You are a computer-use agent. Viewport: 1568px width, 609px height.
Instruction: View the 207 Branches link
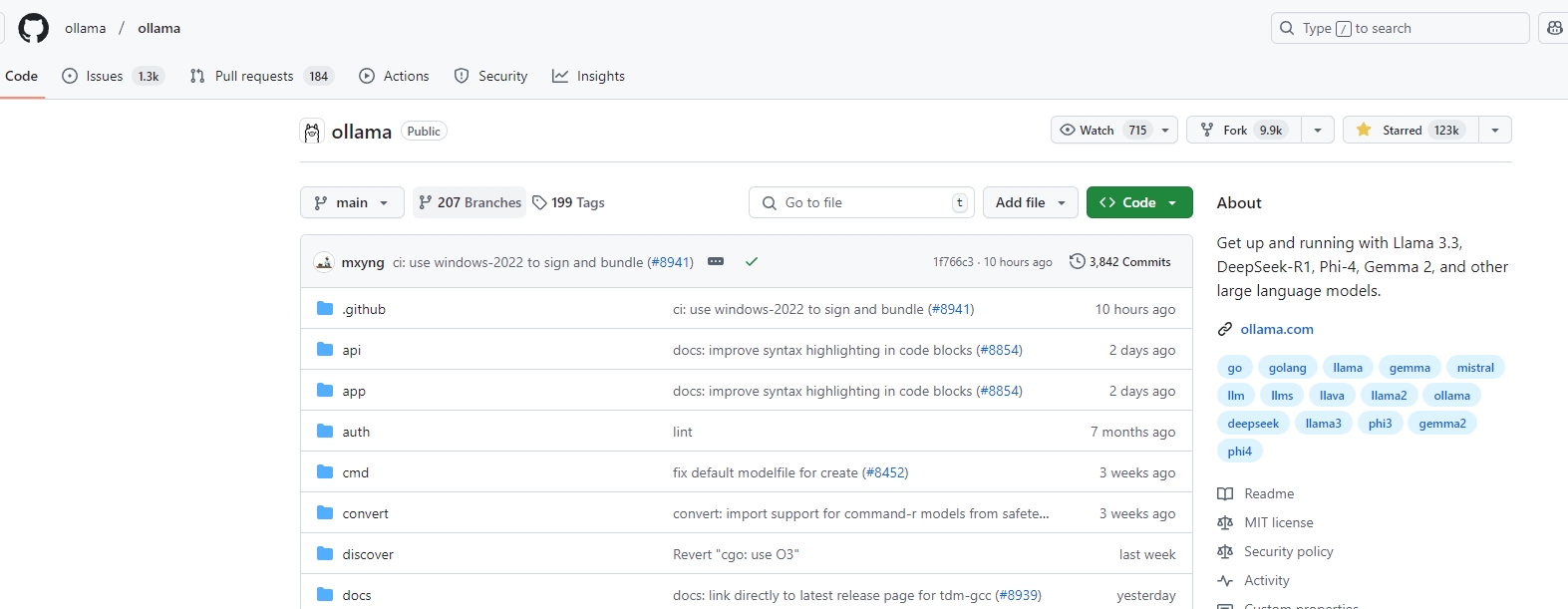point(470,202)
